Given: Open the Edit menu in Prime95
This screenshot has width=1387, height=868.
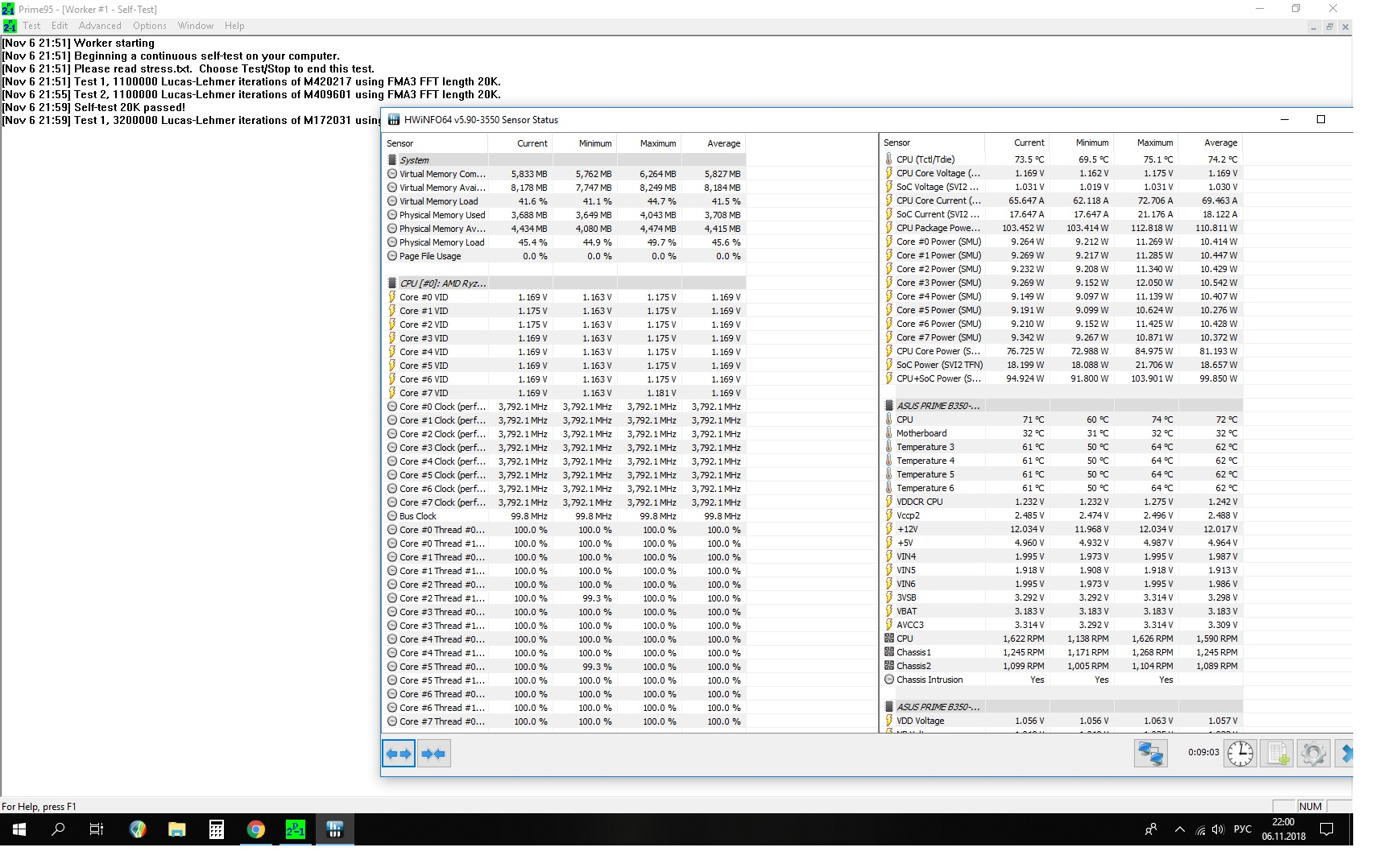Looking at the screenshot, I should [60, 26].
